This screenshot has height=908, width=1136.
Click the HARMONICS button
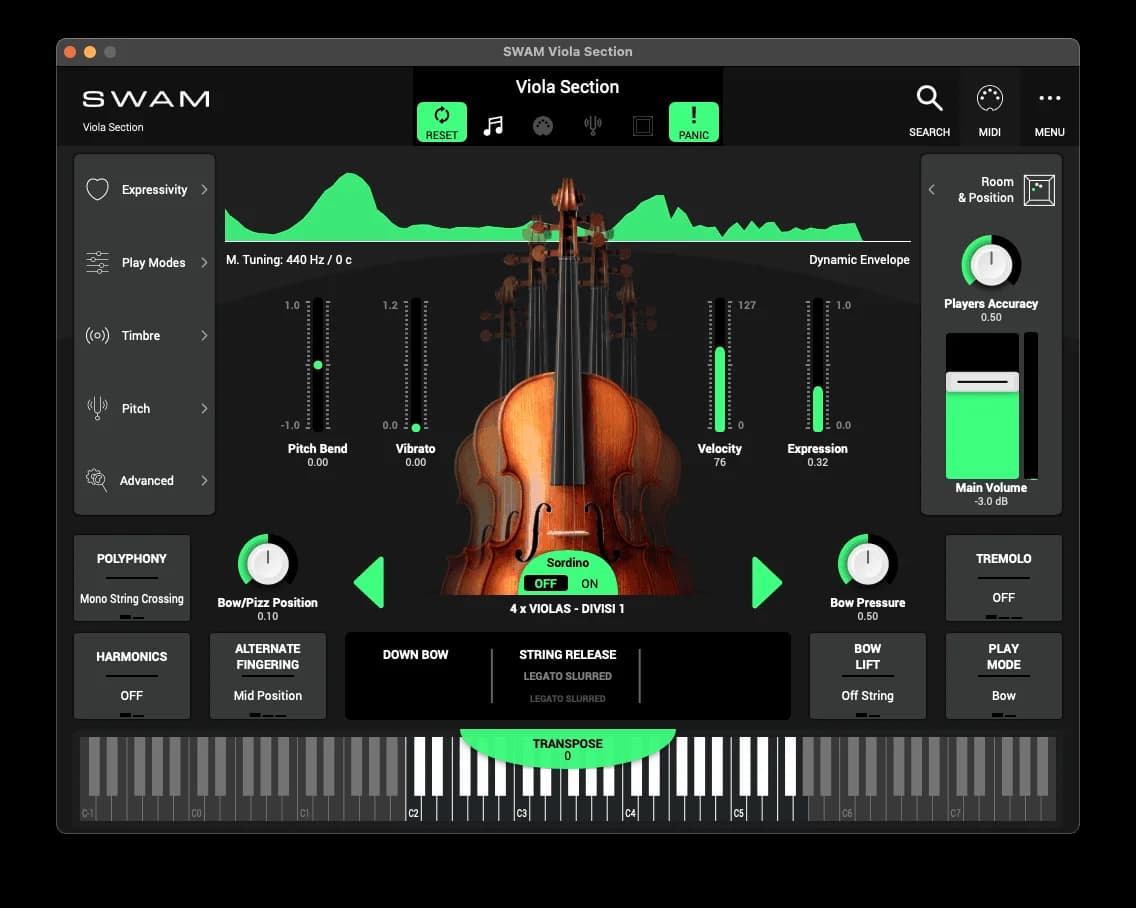(x=132, y=676)
